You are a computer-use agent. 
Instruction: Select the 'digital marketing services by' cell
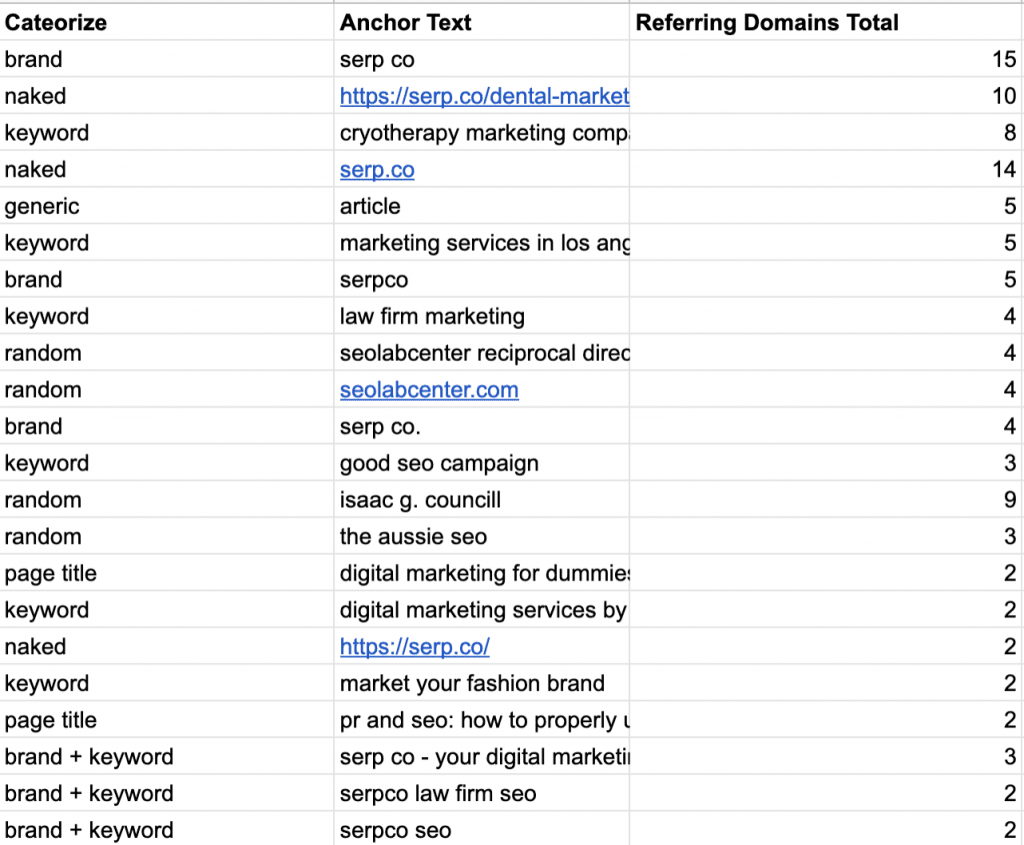481,610
